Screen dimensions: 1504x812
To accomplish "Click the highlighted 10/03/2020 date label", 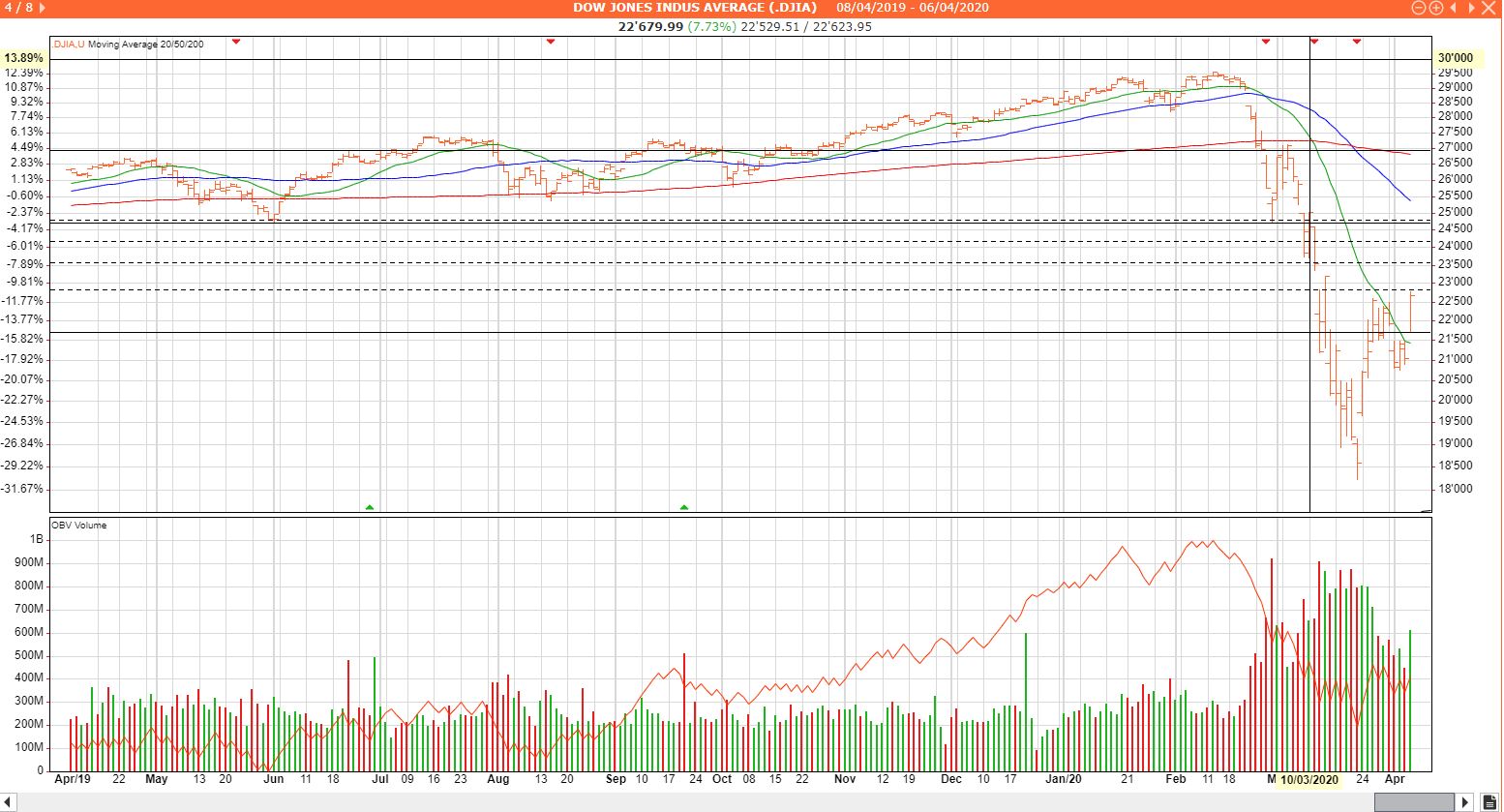I will pyautogui.click(x=1309, y=779).
